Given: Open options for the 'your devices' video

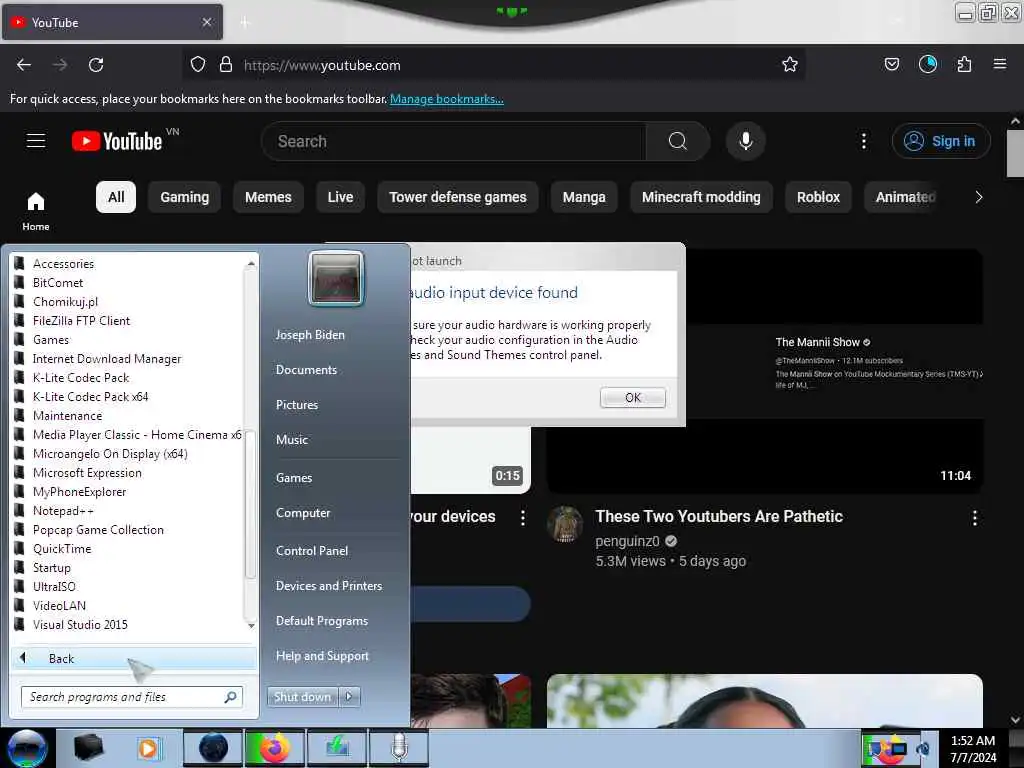Looking at the screenshot, I should tap(522, 518).
